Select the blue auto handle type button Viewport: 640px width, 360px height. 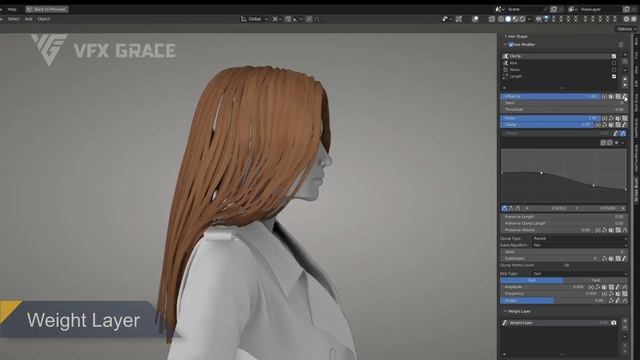click(504, 208)
